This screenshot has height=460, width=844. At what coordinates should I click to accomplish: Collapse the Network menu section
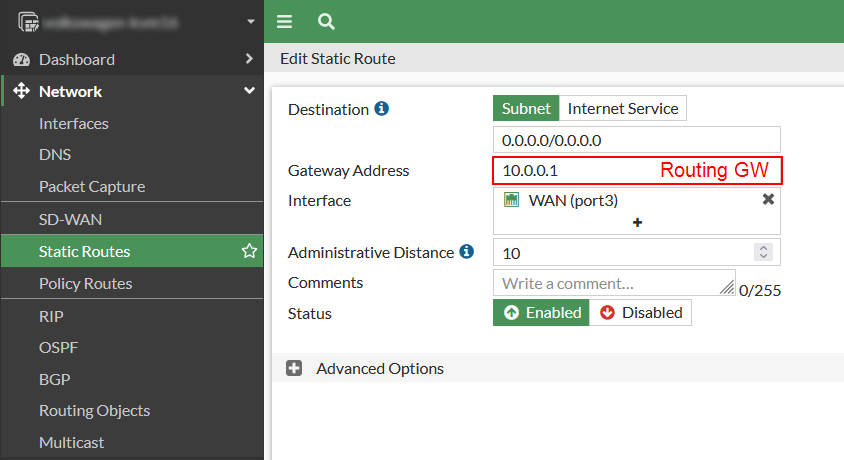coord(249,91)
